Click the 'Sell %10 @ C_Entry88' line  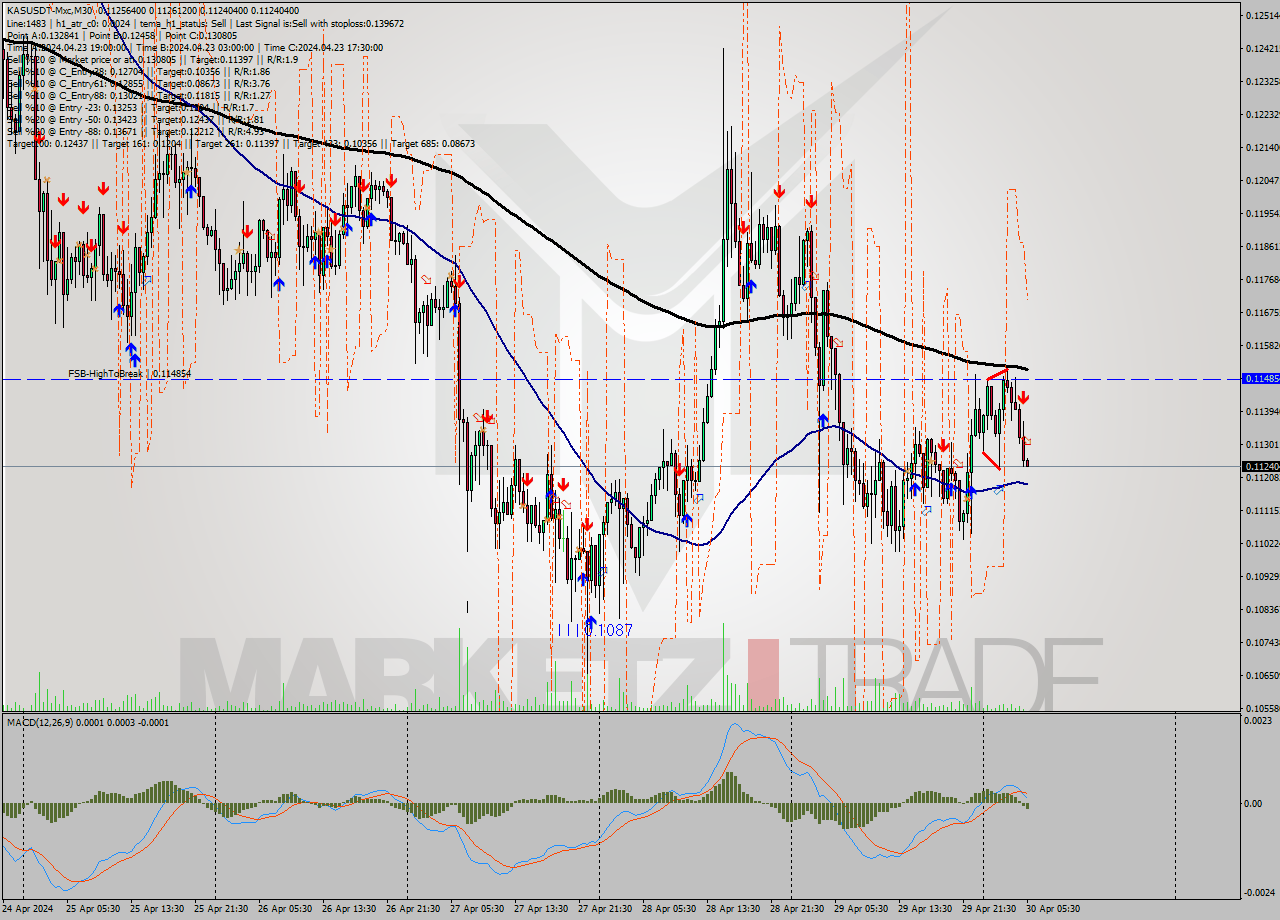(x=138, y=95)
